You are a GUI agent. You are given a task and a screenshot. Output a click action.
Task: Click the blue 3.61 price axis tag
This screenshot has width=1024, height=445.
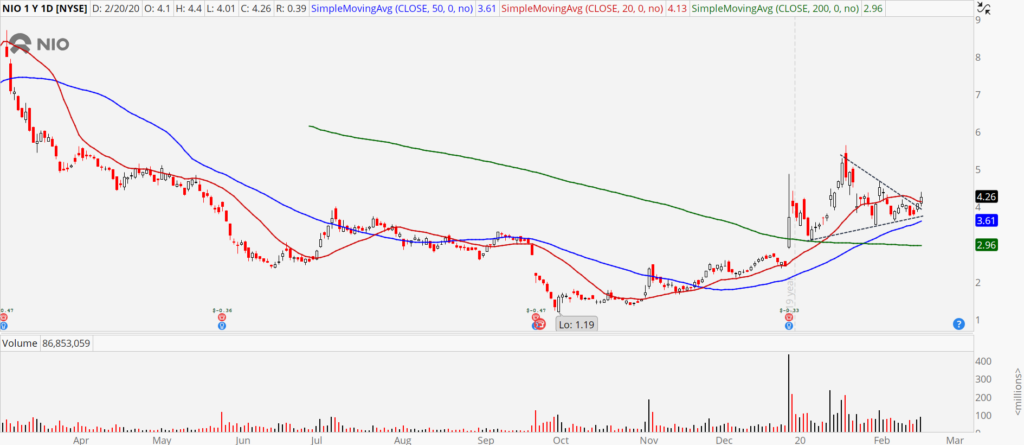pyautogui.click(x=985, y=221)
